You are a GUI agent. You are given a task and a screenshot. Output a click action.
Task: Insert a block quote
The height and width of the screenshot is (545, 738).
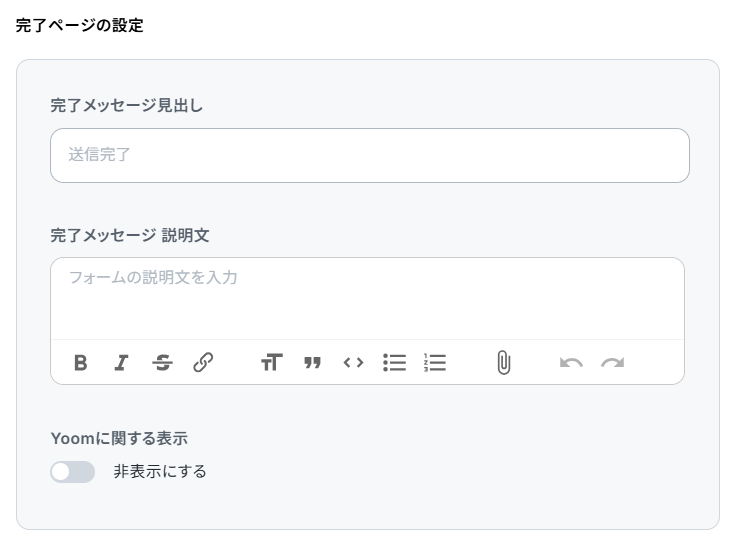pos(313,362)
